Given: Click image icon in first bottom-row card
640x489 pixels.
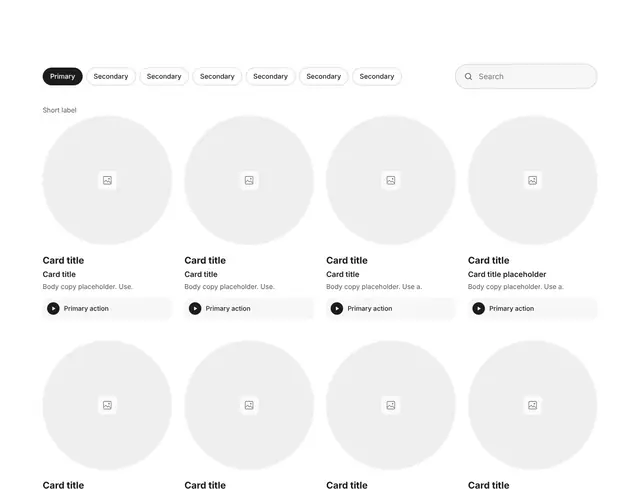Looking at the screenshot, I should click(x=107, y=405).
